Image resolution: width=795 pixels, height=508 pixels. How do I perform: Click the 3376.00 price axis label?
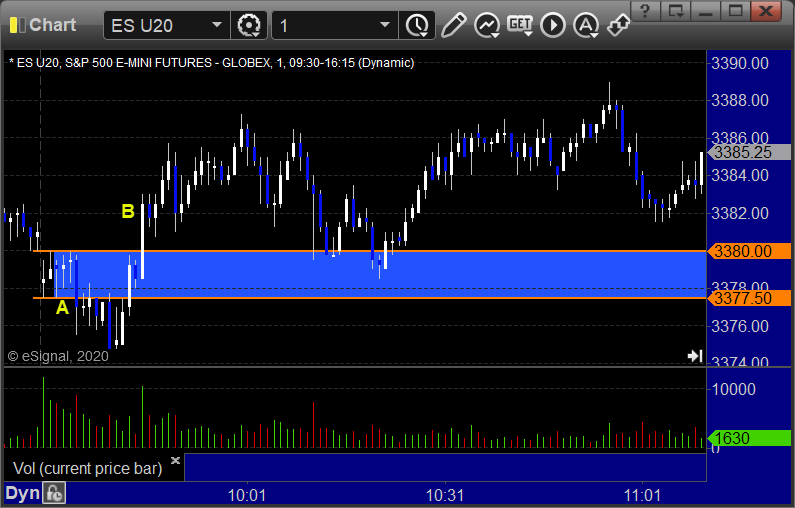tap(740, 325)
